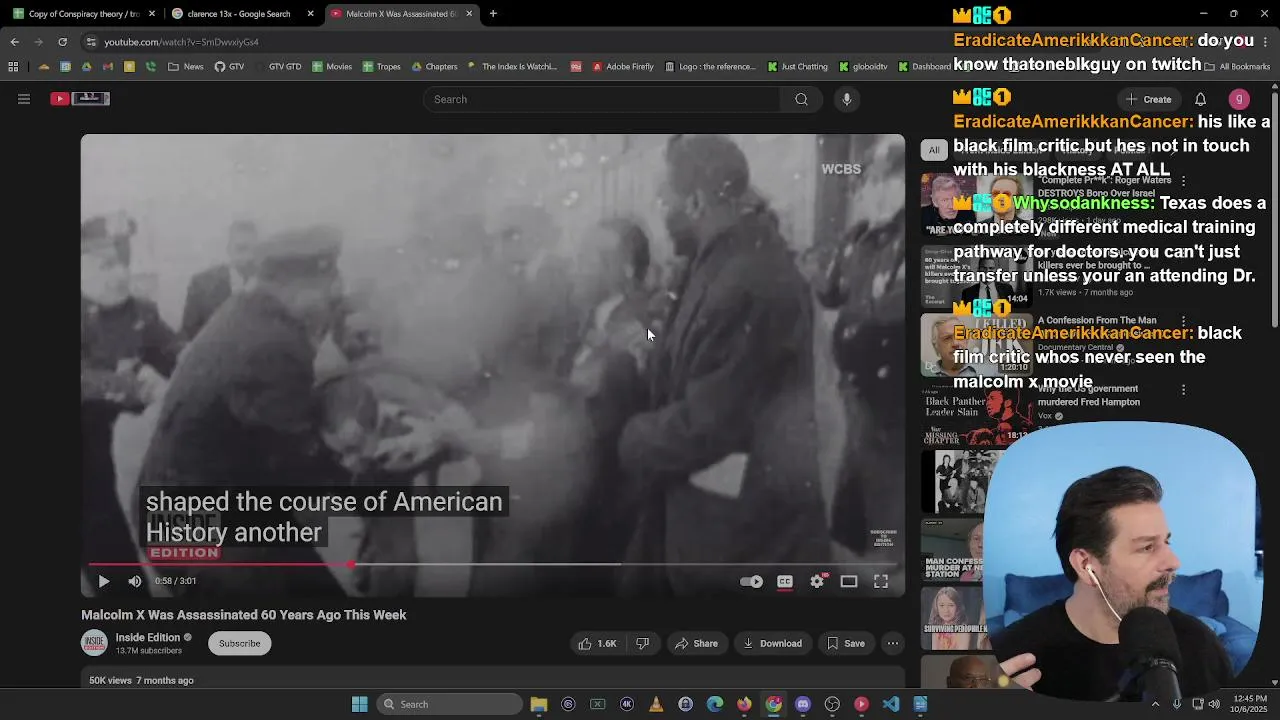The height and width of the screenshot is (720, 1280).
Task: Open options for Fred Hampton video
Action: (1184, 390)
